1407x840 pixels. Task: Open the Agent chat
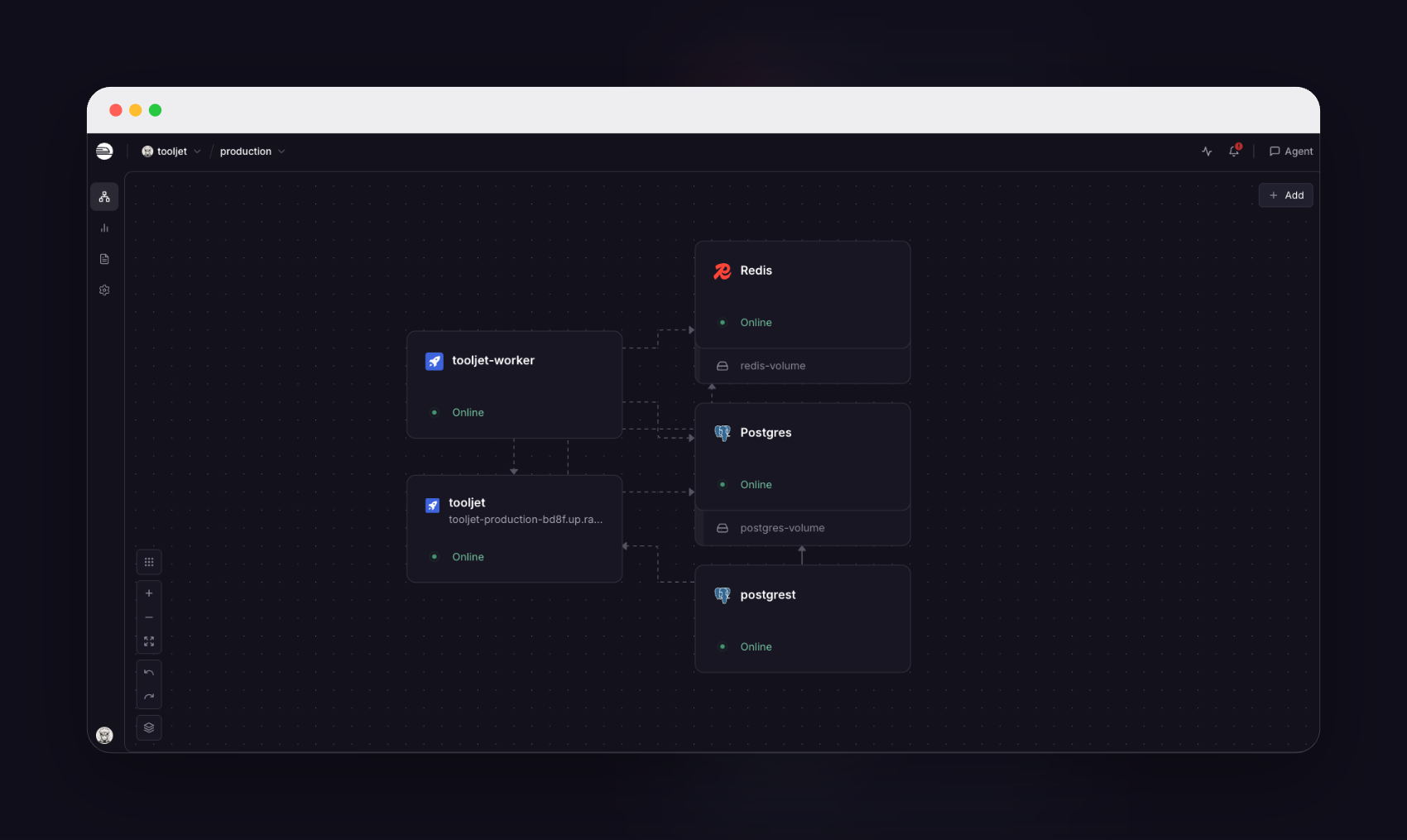1291,151
